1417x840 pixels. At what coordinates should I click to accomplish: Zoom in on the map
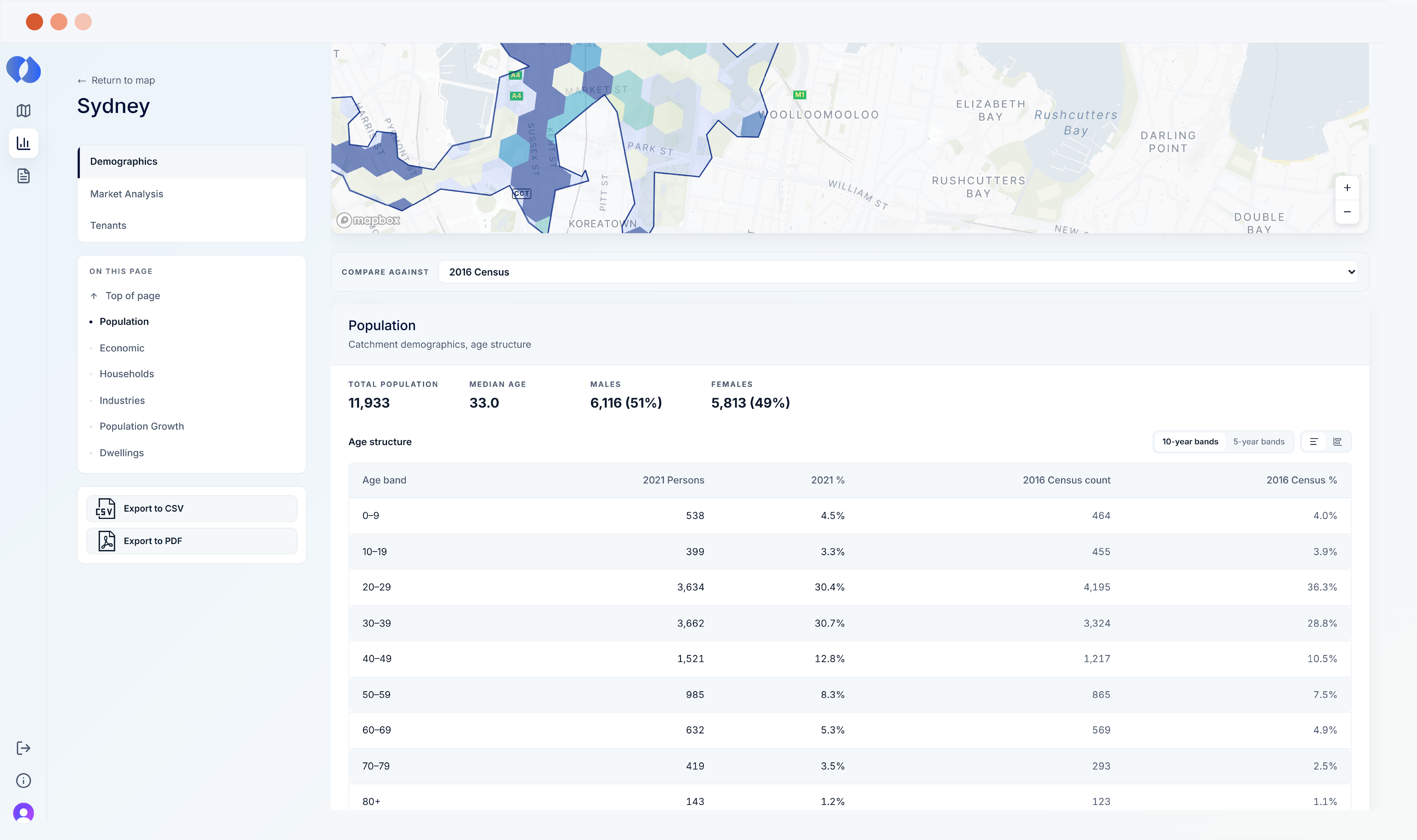coord(1348,188)
